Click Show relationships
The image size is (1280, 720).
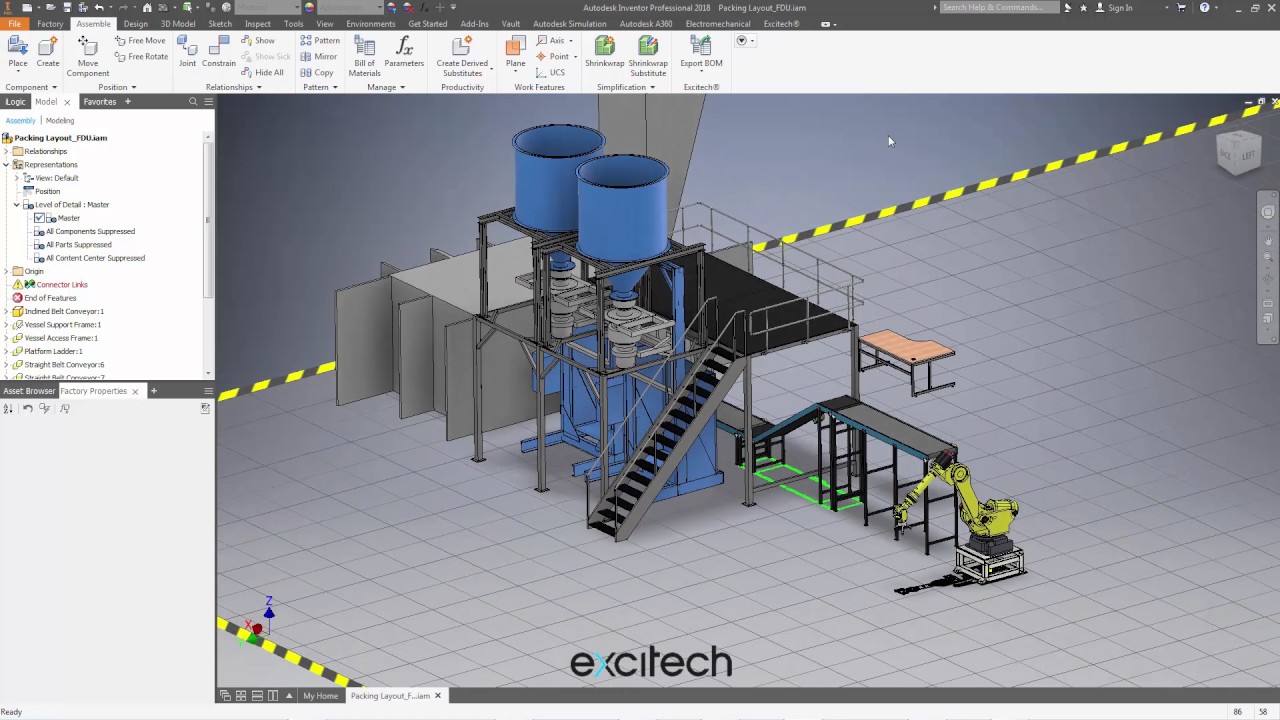pos(258,41)
